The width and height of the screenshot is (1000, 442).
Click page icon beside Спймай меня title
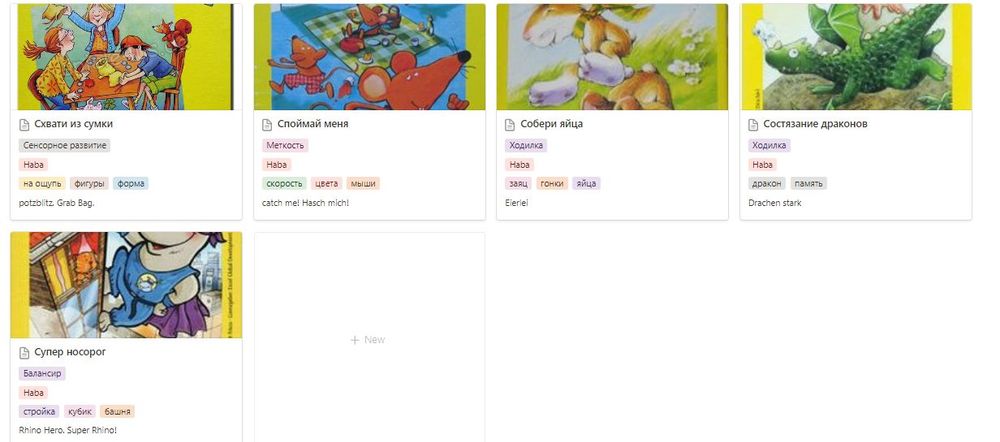[x=267, y=124]
